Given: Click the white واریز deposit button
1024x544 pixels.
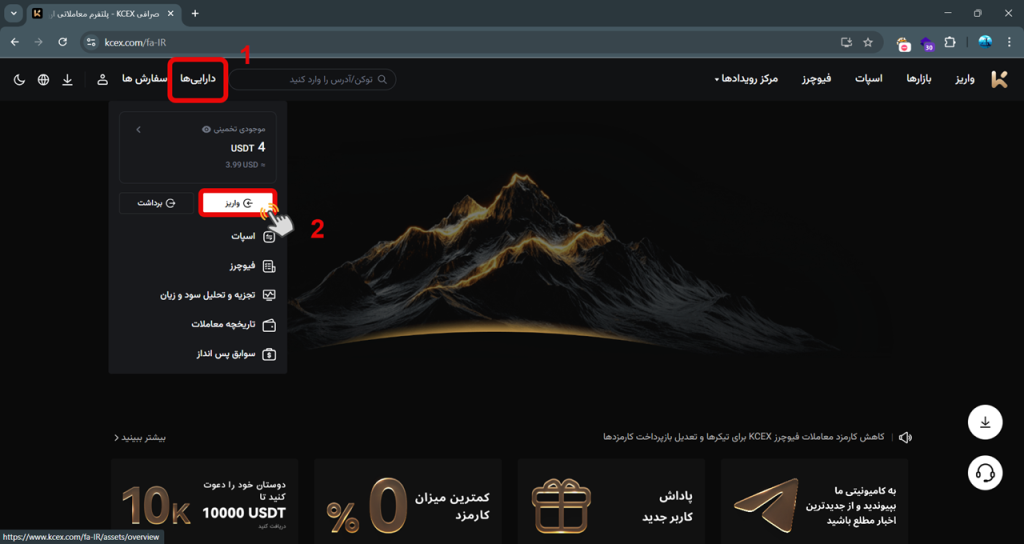Looking at the screenshot, I should (239, 203).
